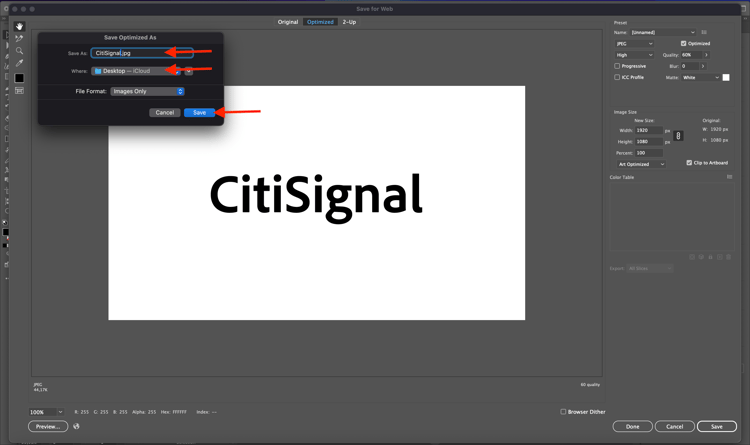The width and height of the screenshot is (750, 445).
Task: Open the Preset options menu icon
Action: click(704, 32)
